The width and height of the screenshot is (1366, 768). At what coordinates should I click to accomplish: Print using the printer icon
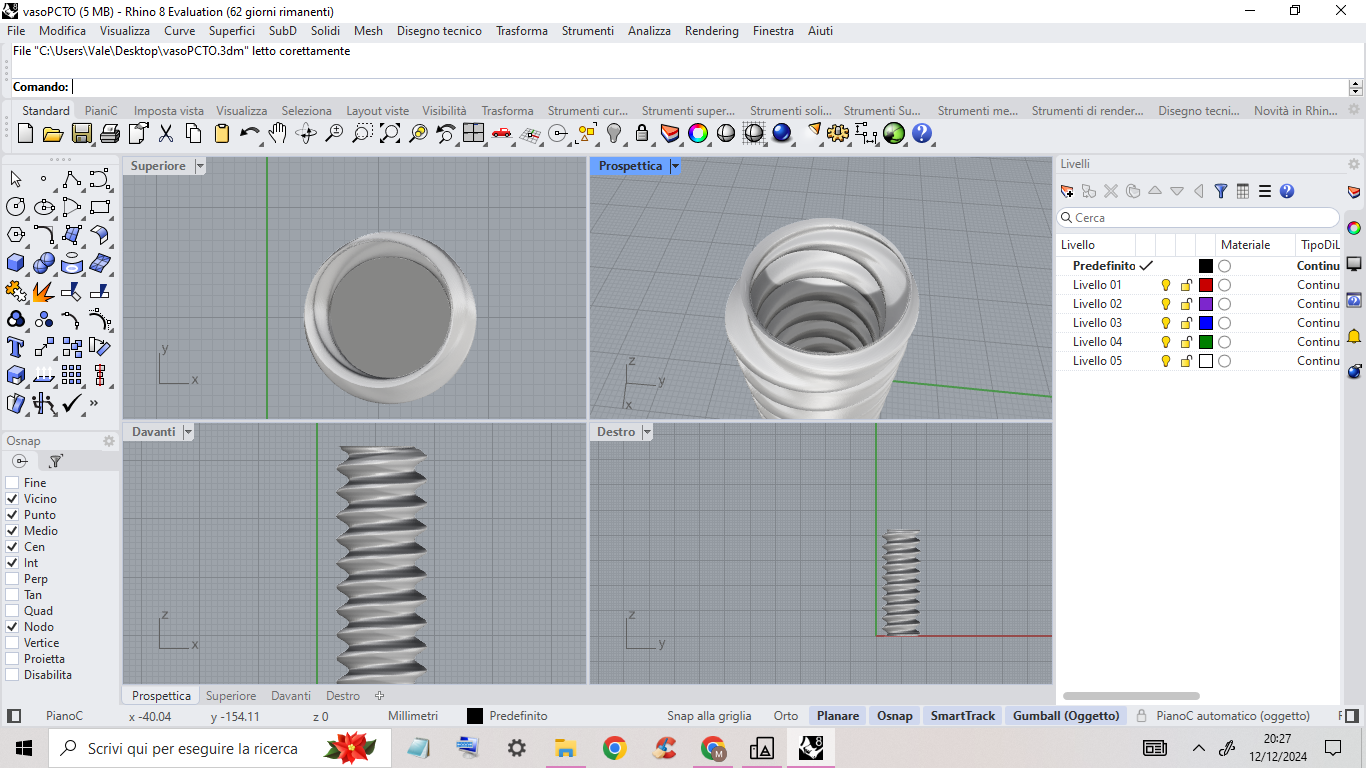pos(110,133)
